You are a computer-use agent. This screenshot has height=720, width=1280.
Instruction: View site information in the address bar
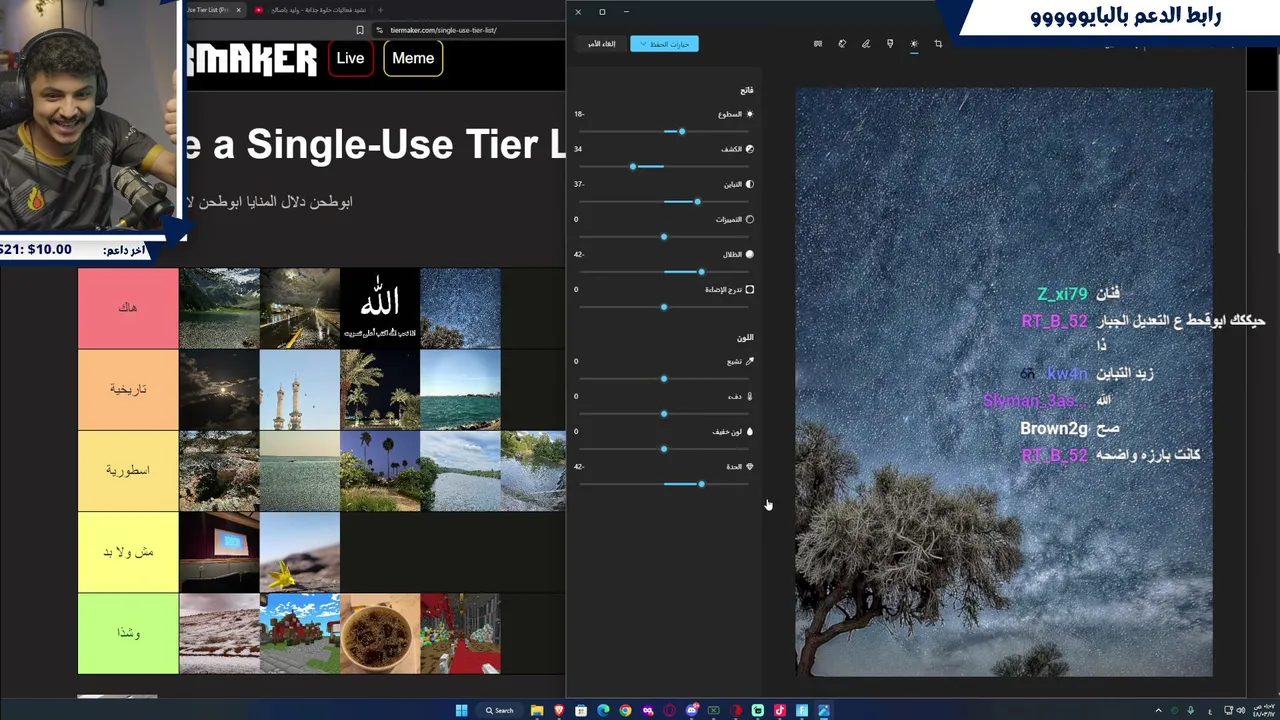pos(380,30)
